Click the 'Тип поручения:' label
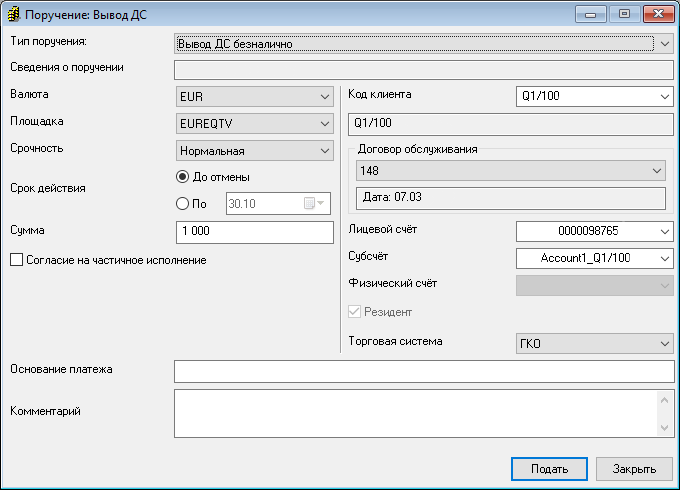This screenshot has height=490, width=680. tap(49, 42)
